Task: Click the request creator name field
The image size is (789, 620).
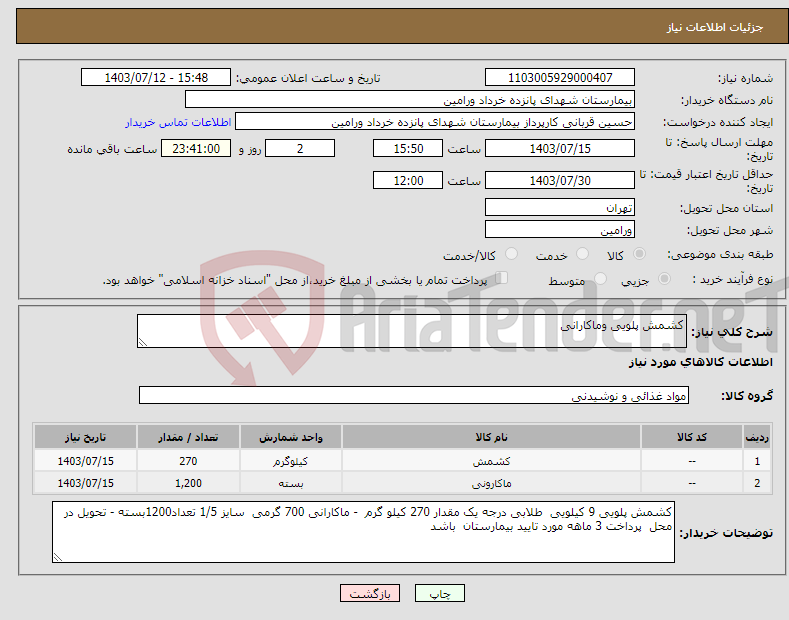Action: 435,122
